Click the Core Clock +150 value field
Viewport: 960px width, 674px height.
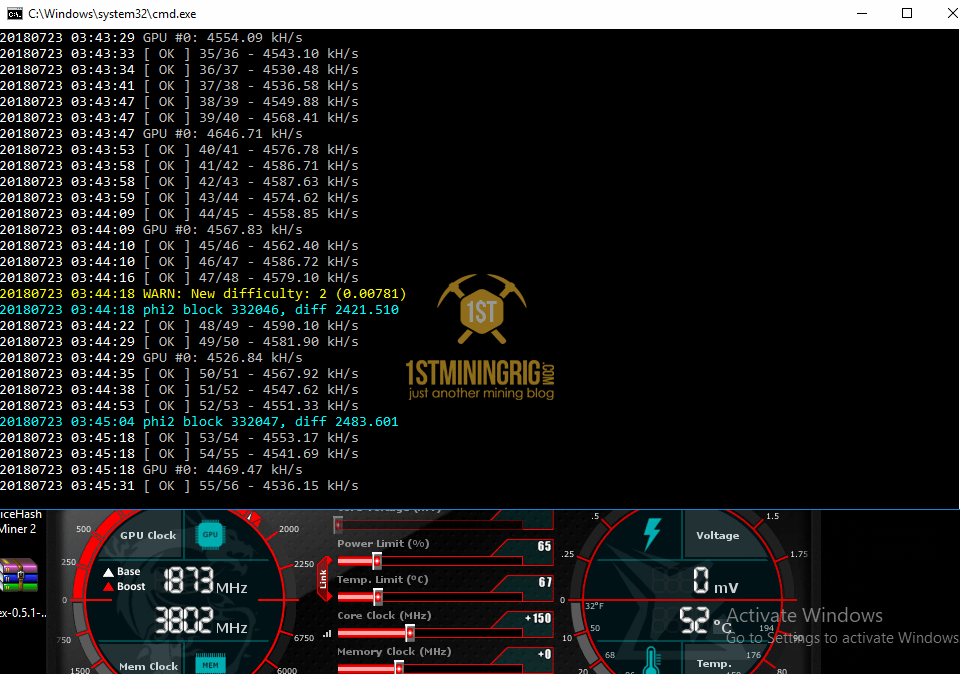538,618
